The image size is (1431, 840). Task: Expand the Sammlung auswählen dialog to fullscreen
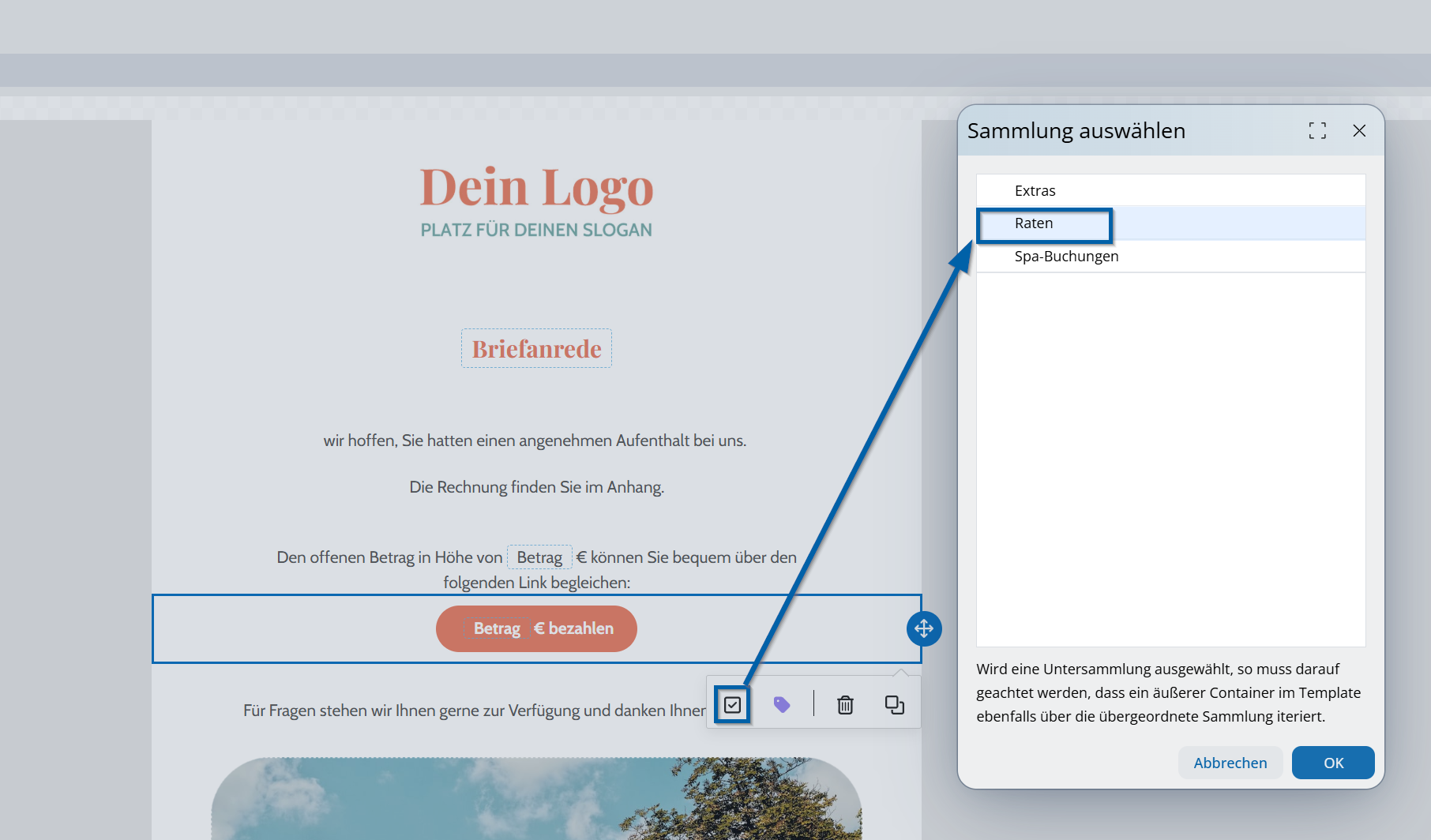click(1316, 131)
